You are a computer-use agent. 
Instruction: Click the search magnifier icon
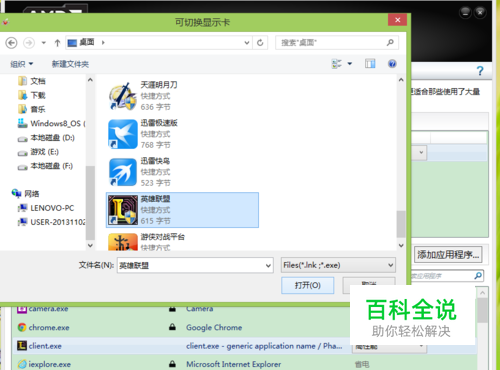[390, 43]
